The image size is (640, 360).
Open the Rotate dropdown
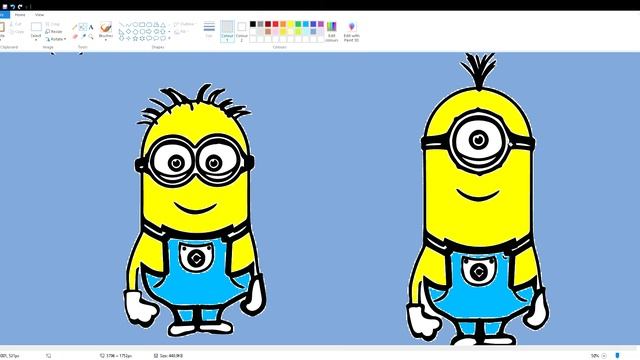[56, 39]
